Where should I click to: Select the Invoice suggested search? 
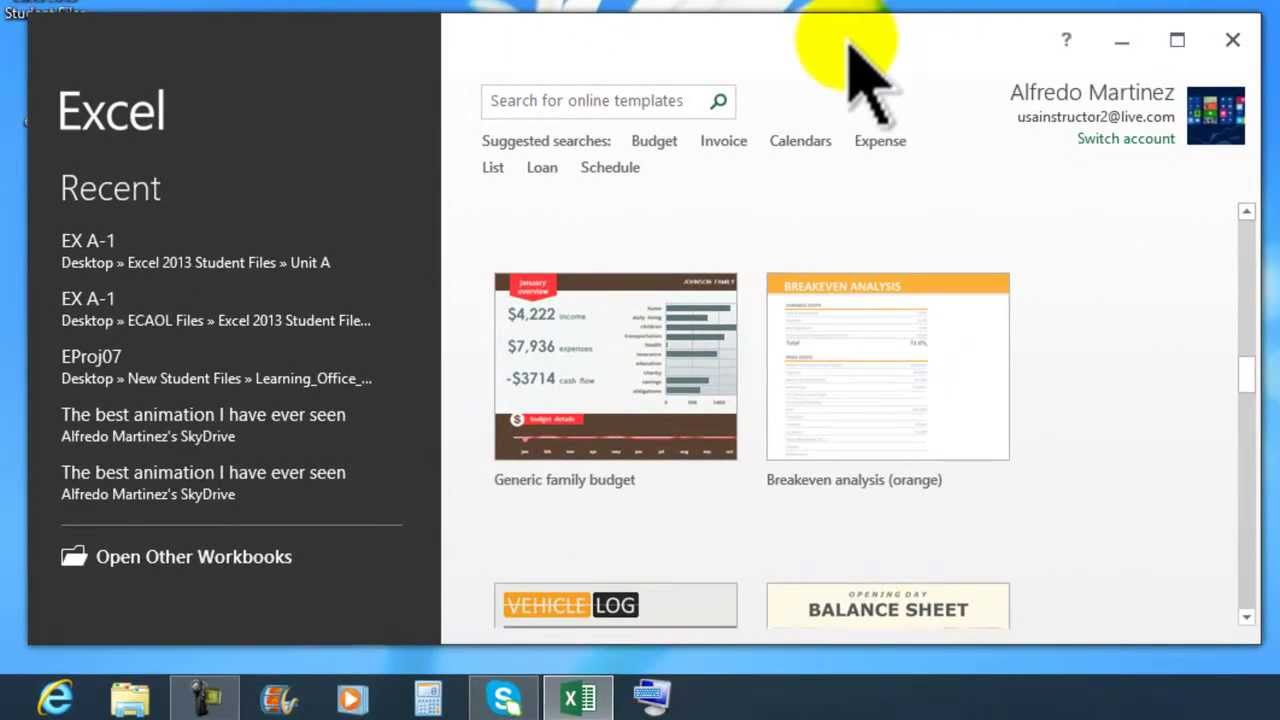(x=723, y=141)
